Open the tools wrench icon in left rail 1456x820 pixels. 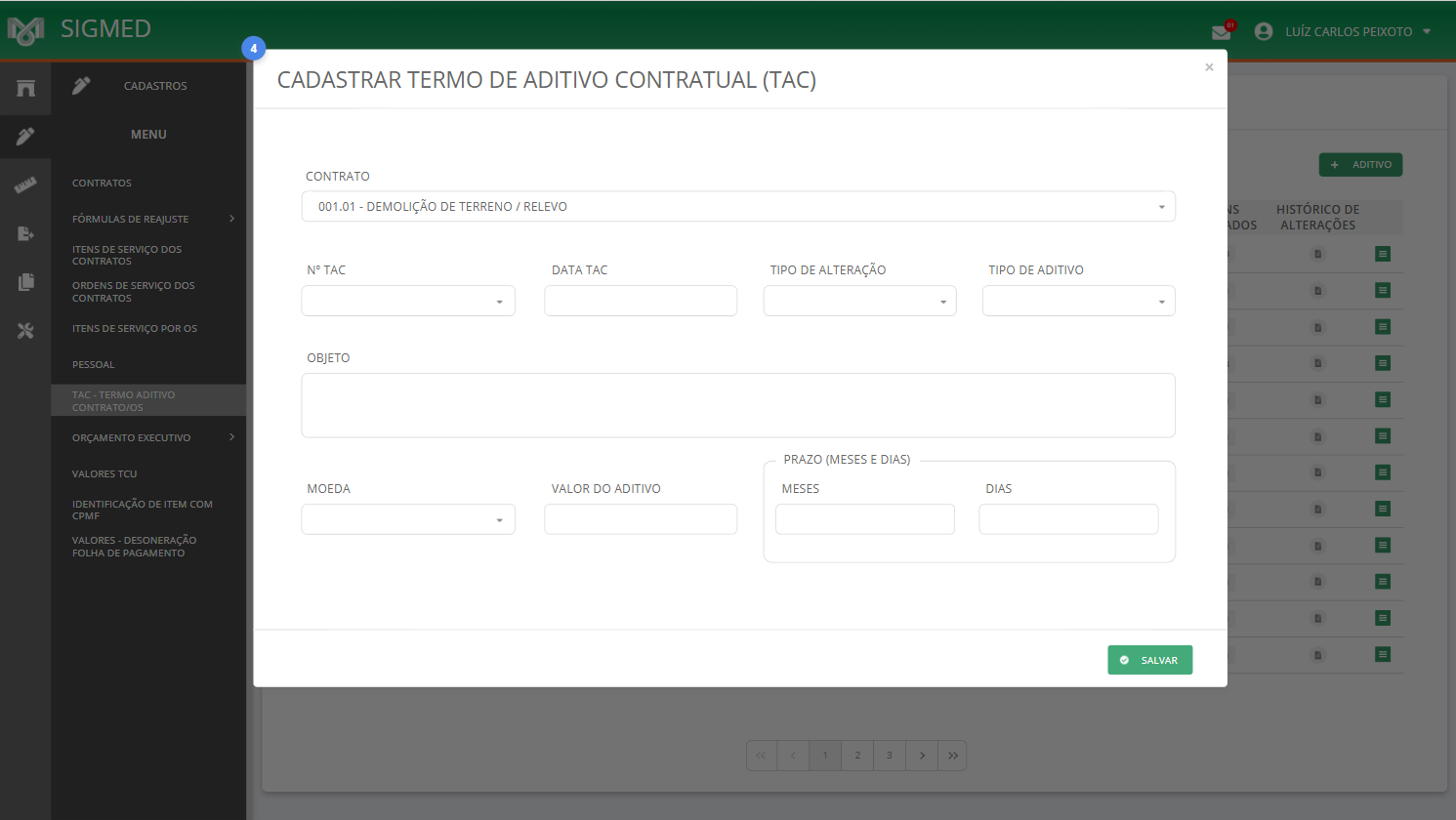click(25, 331)
